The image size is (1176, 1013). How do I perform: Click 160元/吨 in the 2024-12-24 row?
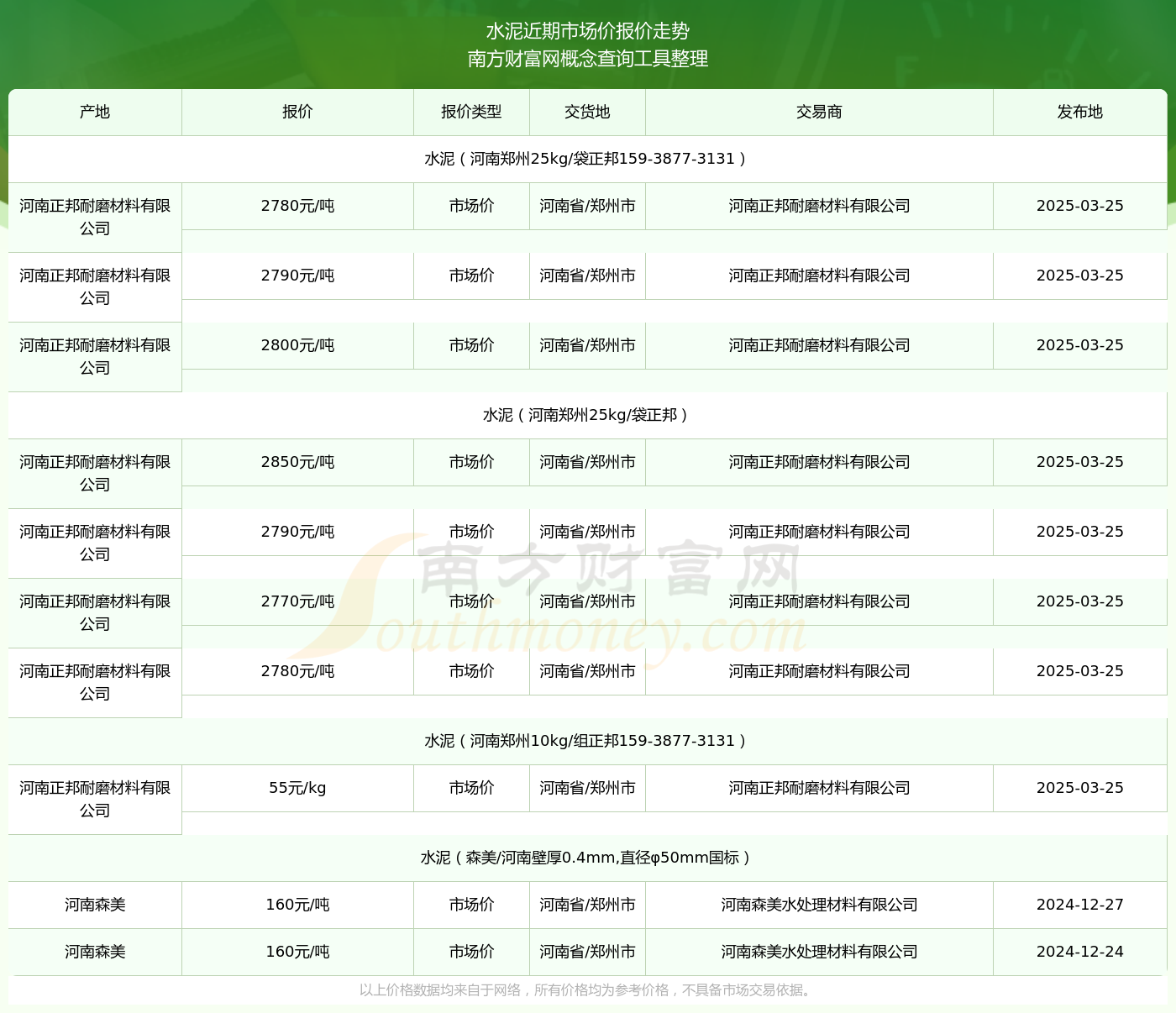[297, 952]
